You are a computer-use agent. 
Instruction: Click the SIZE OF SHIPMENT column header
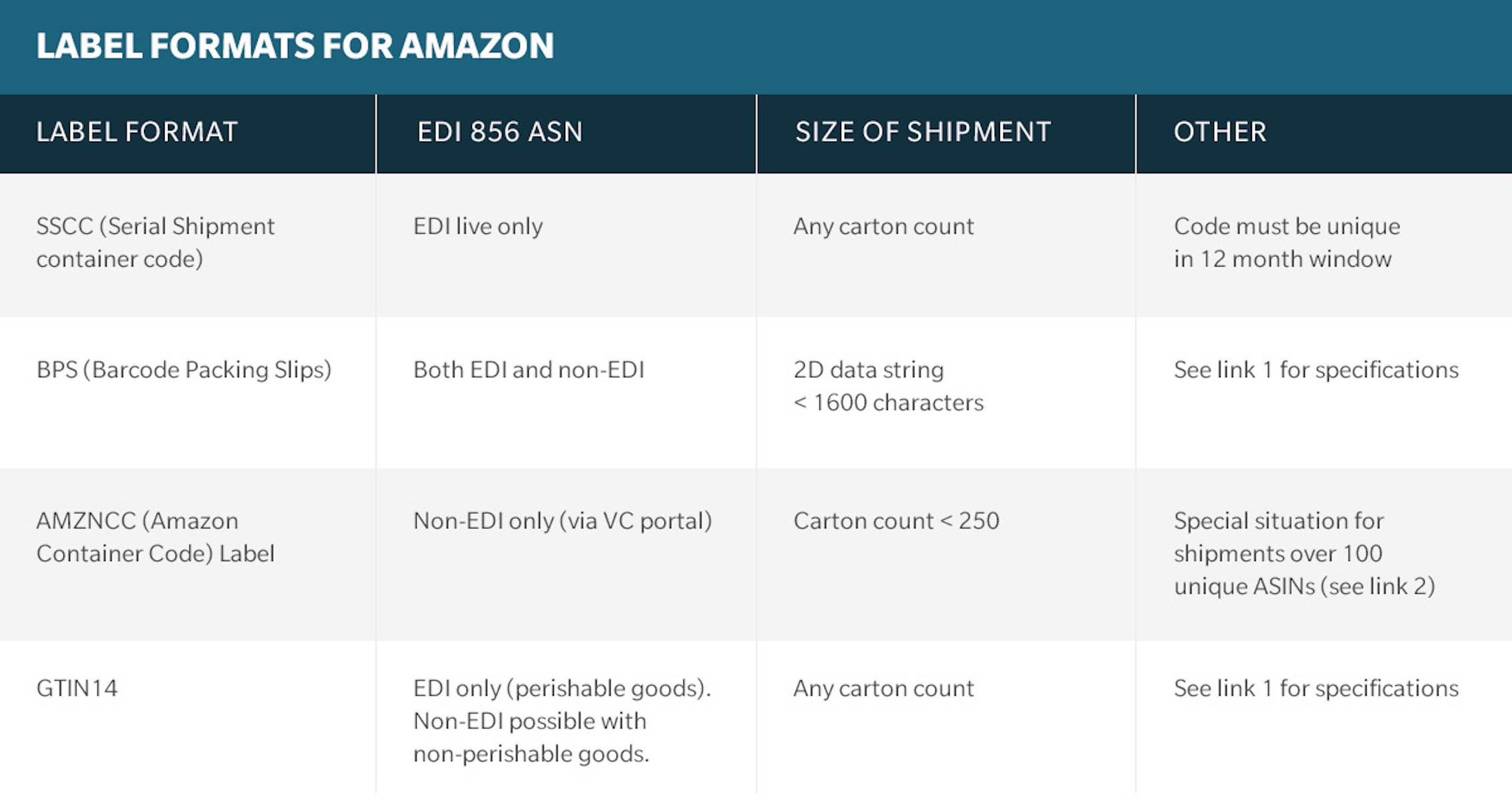[923, 132]
